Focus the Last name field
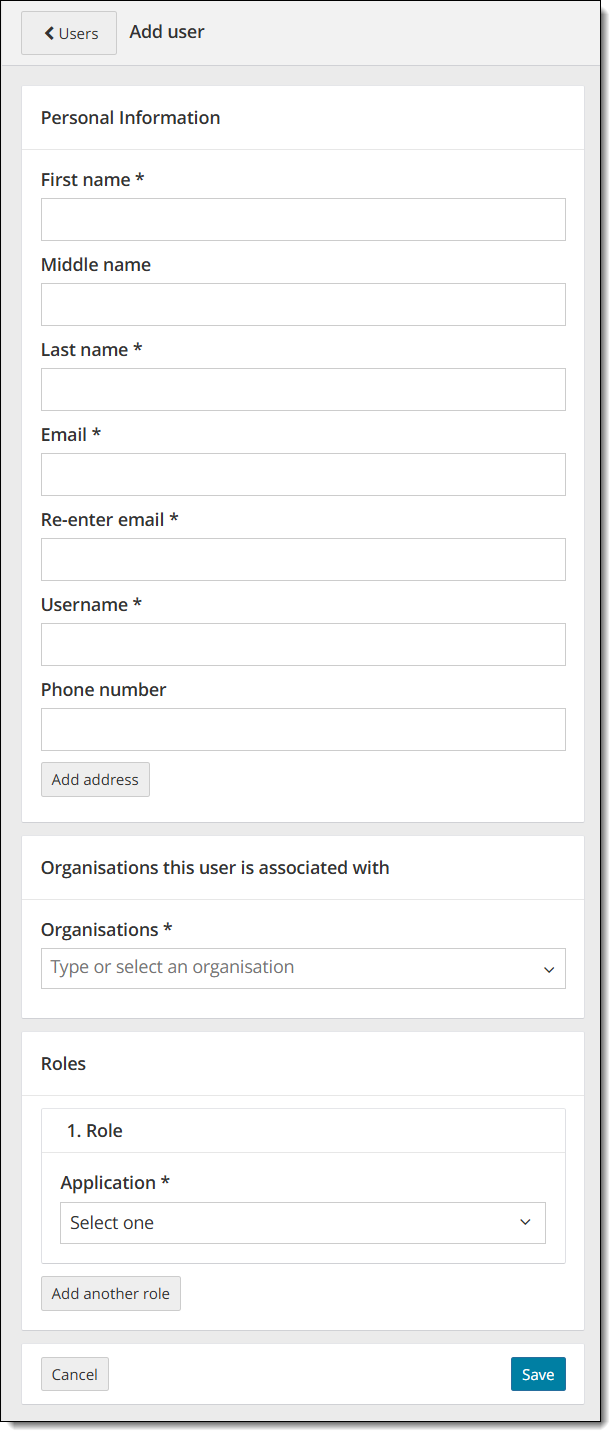Screen dimensions: 616x1437 [x=303, y=389]
